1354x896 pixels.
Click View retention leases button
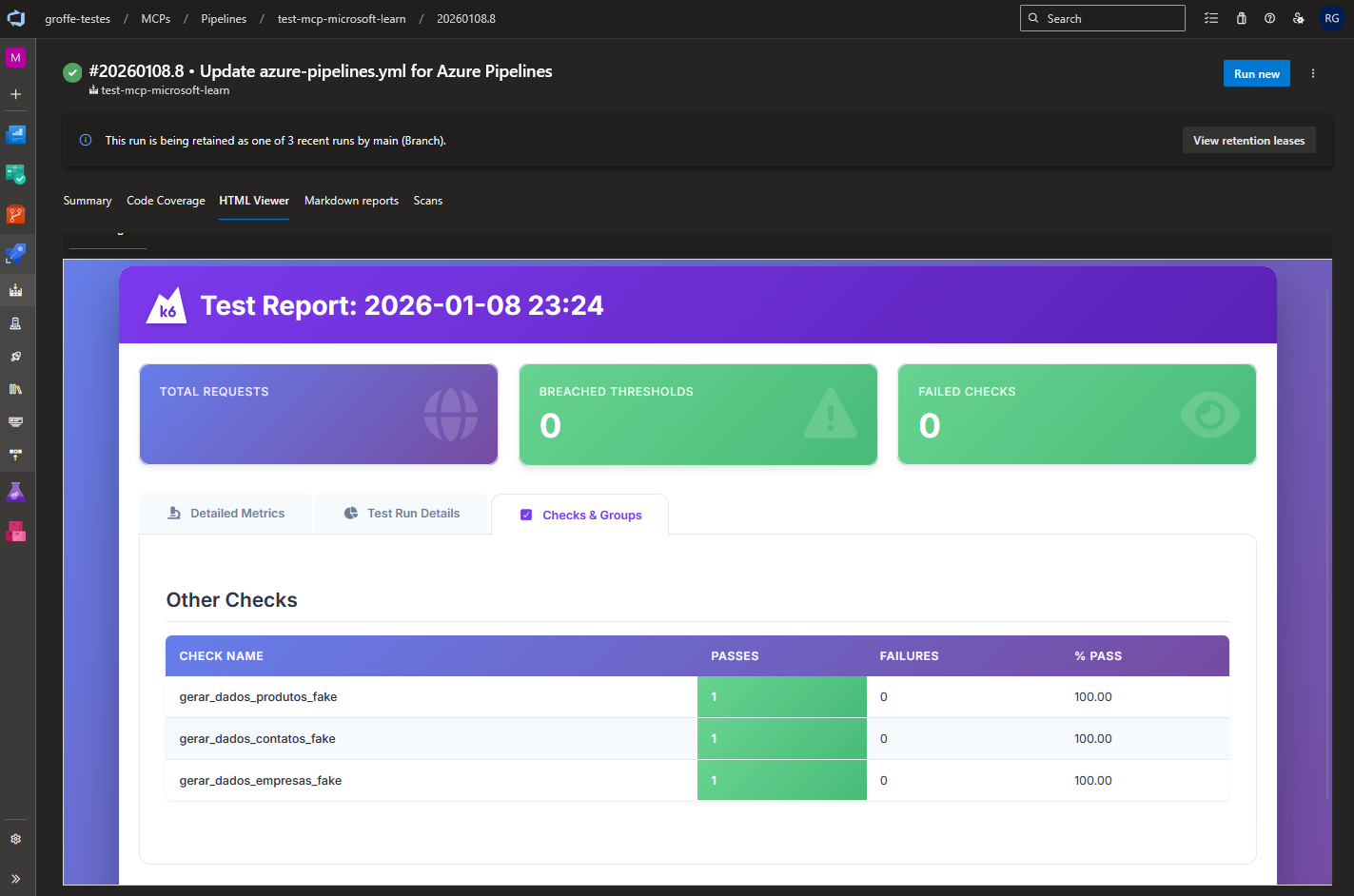(x=1248, y=140)
